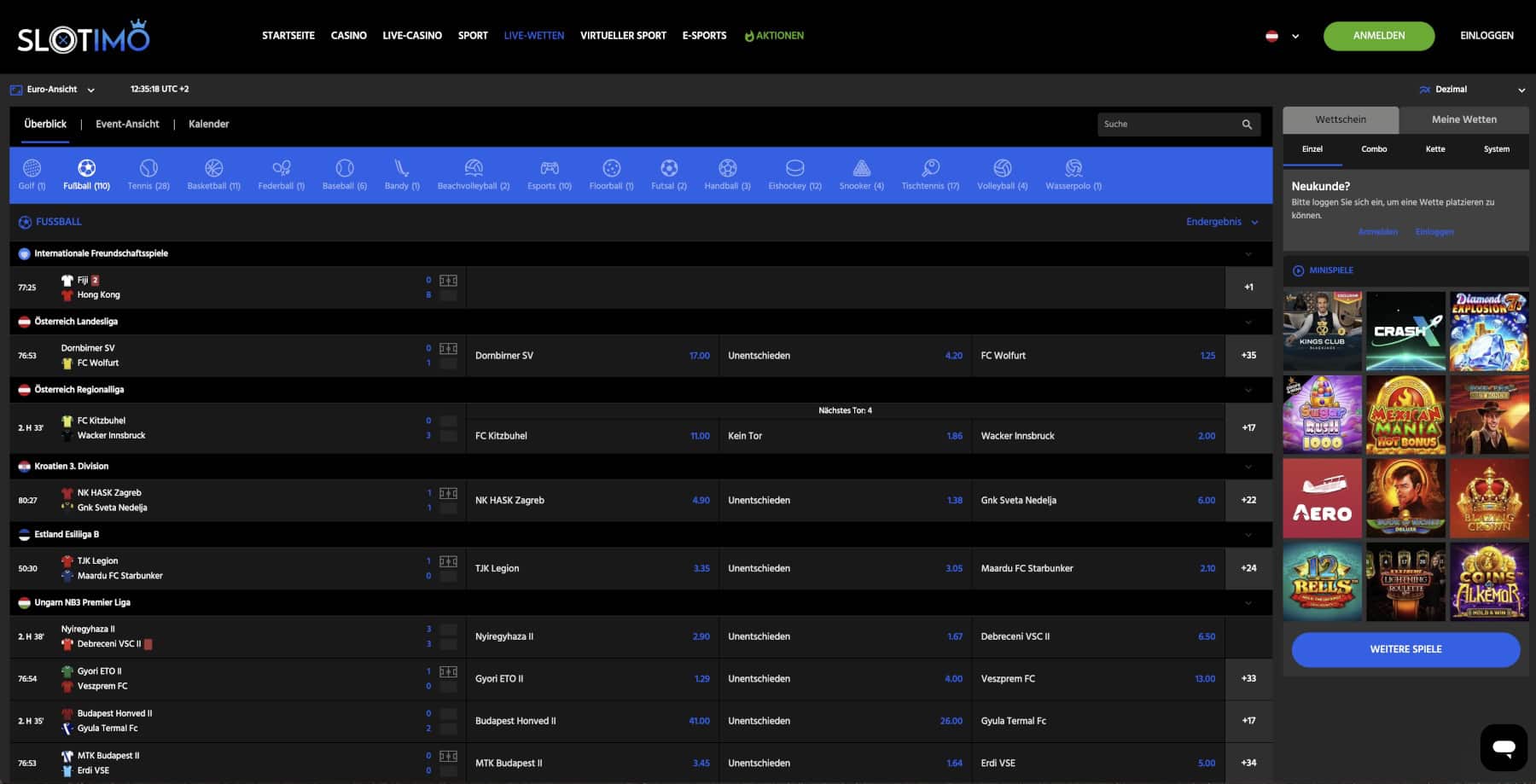Click the search magnifier icon
The image size is (1536, 784).
(x=1247, y=125)
